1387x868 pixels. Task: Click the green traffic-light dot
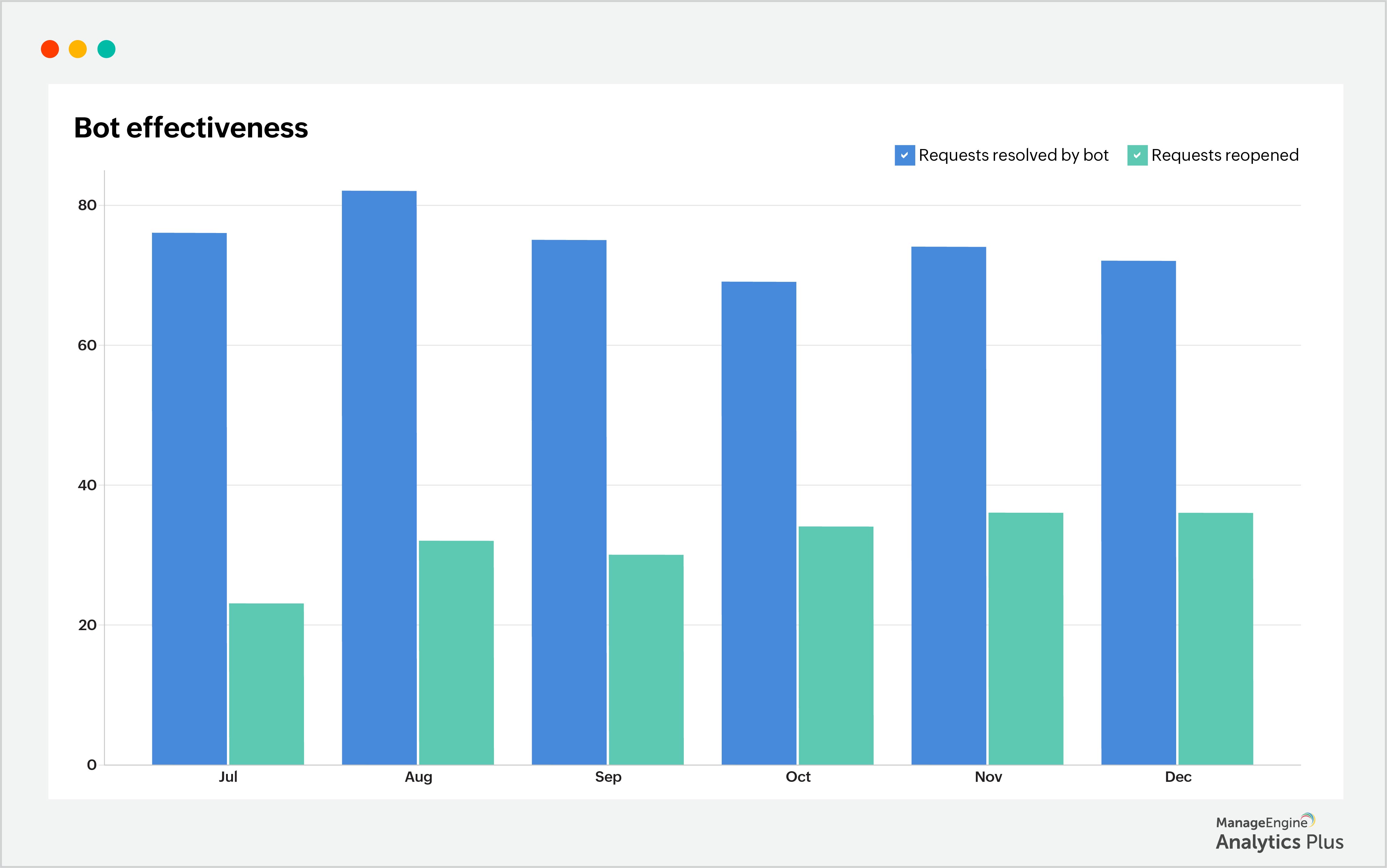[x=107, y=49]
